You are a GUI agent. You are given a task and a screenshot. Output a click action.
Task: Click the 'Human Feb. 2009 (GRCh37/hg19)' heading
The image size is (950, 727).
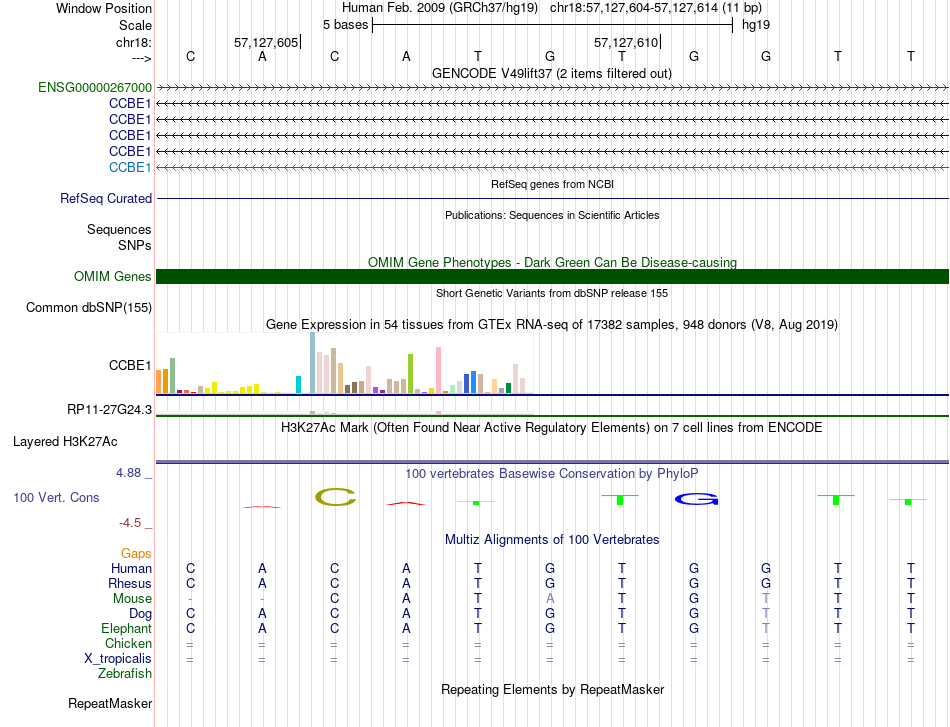pyautogui.click(x=440, y=8)
